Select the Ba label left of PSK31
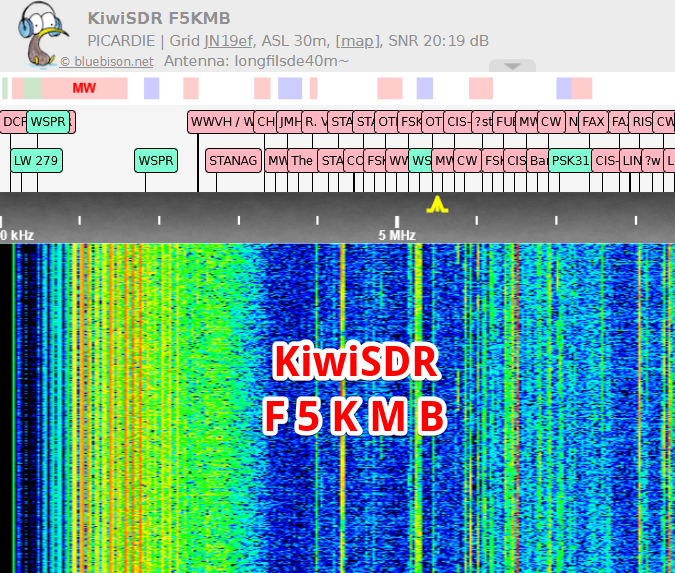Viewport: 675px width, 573px height. tap(538, 161)
